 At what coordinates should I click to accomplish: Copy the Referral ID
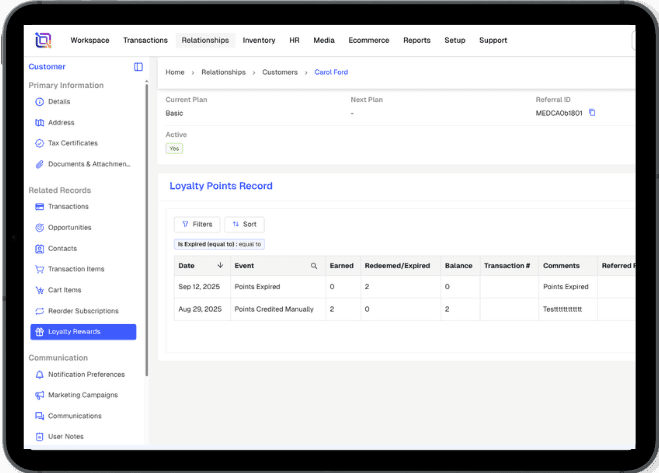[x=592, y=113]
